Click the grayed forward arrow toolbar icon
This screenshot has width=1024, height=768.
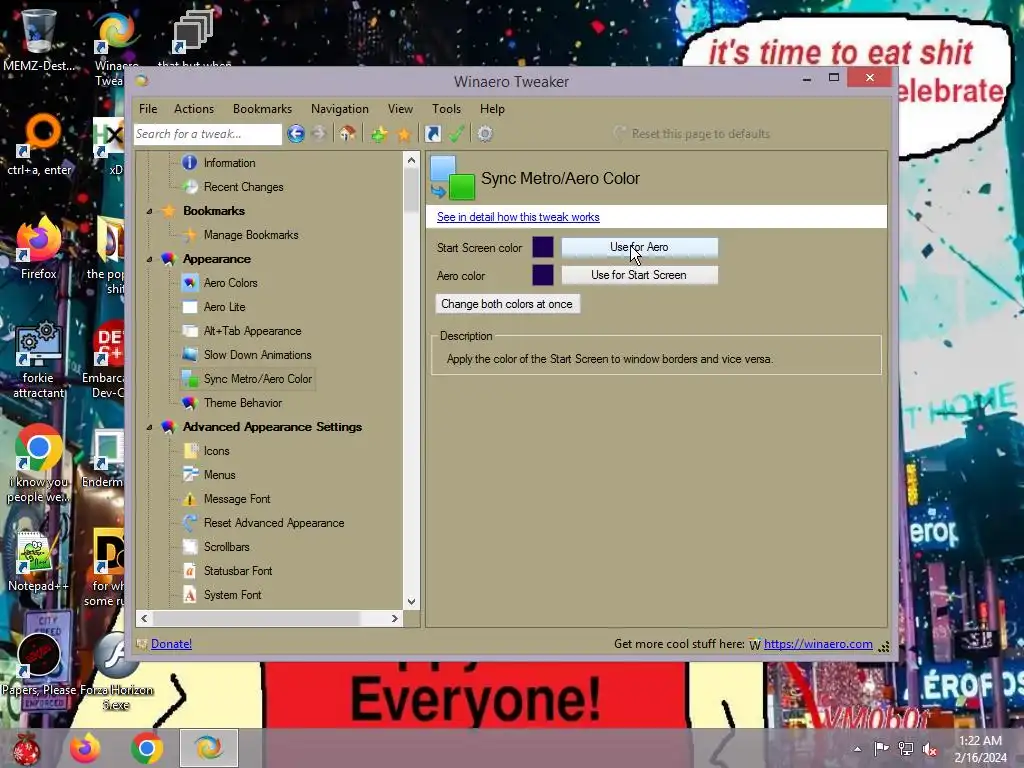(x=319, y=134)
